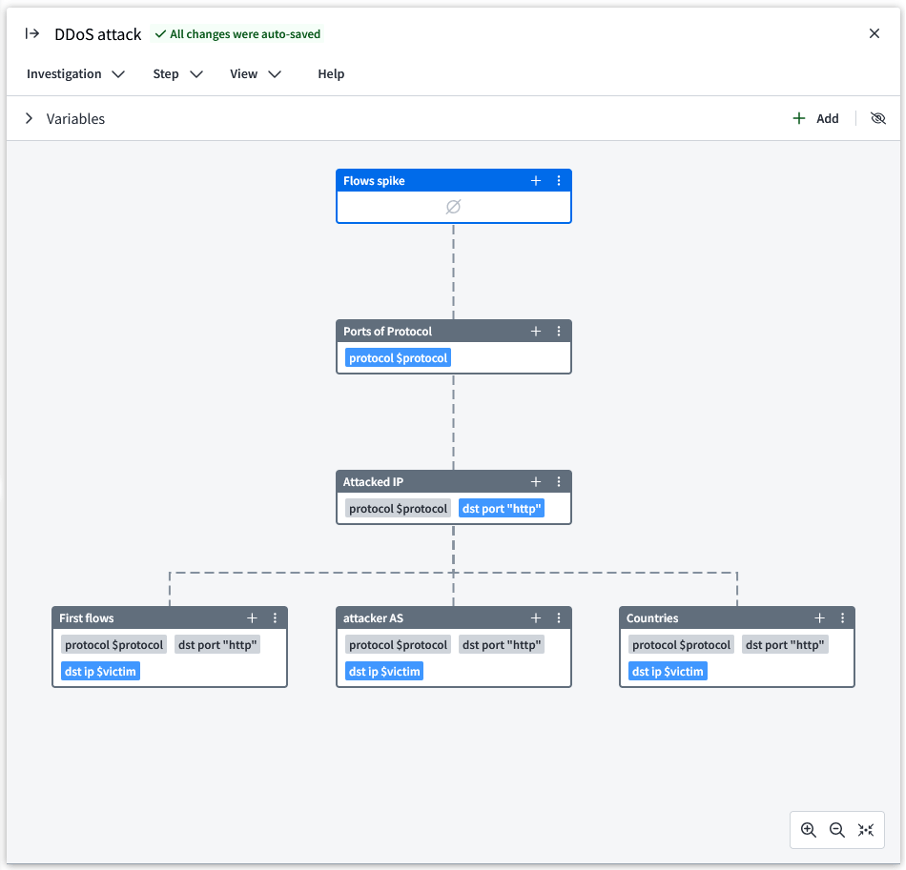Viewport: 906px width, 870px height.
Task: Open the Step dropdown menu
Action: click(177, 74)
